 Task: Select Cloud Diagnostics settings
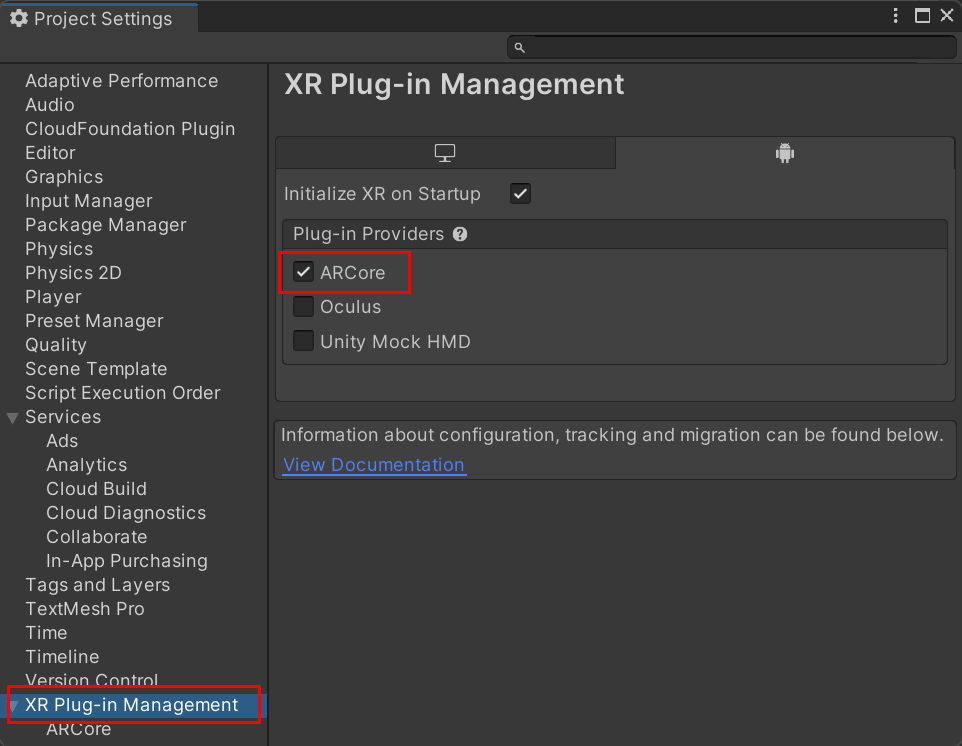[x=126, y=512]
